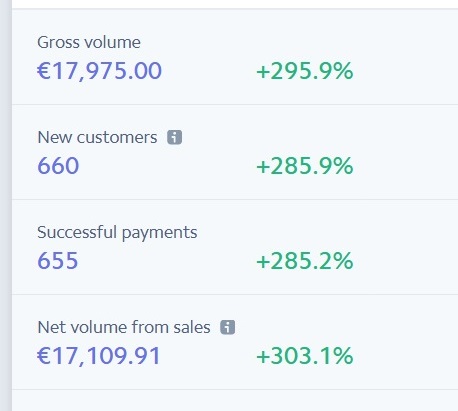Viewport: 458px width, 411px height.
Task: Open the Successful payments label
Action: [x=117, y=232]
